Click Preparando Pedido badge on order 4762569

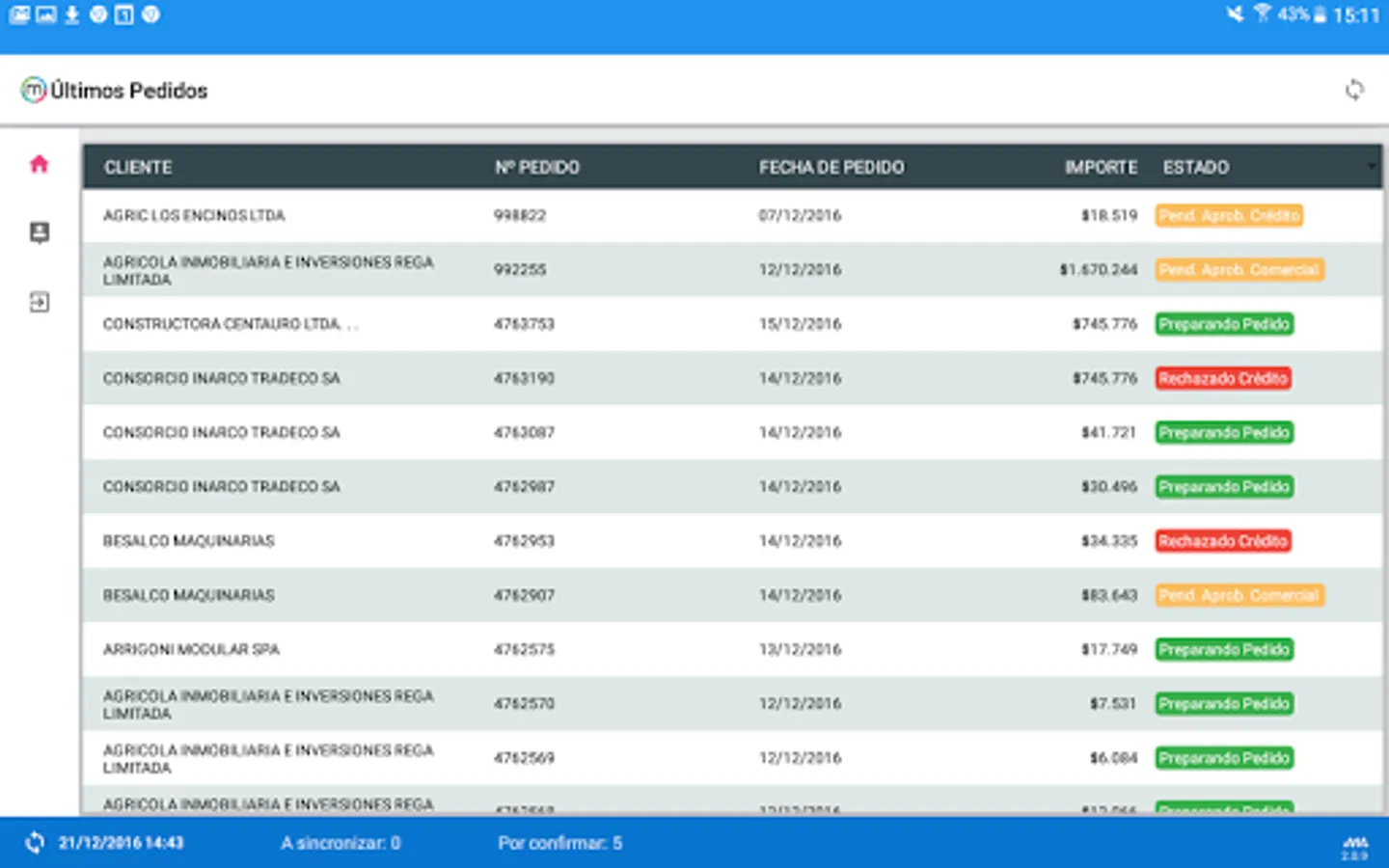coord(1224,758)
